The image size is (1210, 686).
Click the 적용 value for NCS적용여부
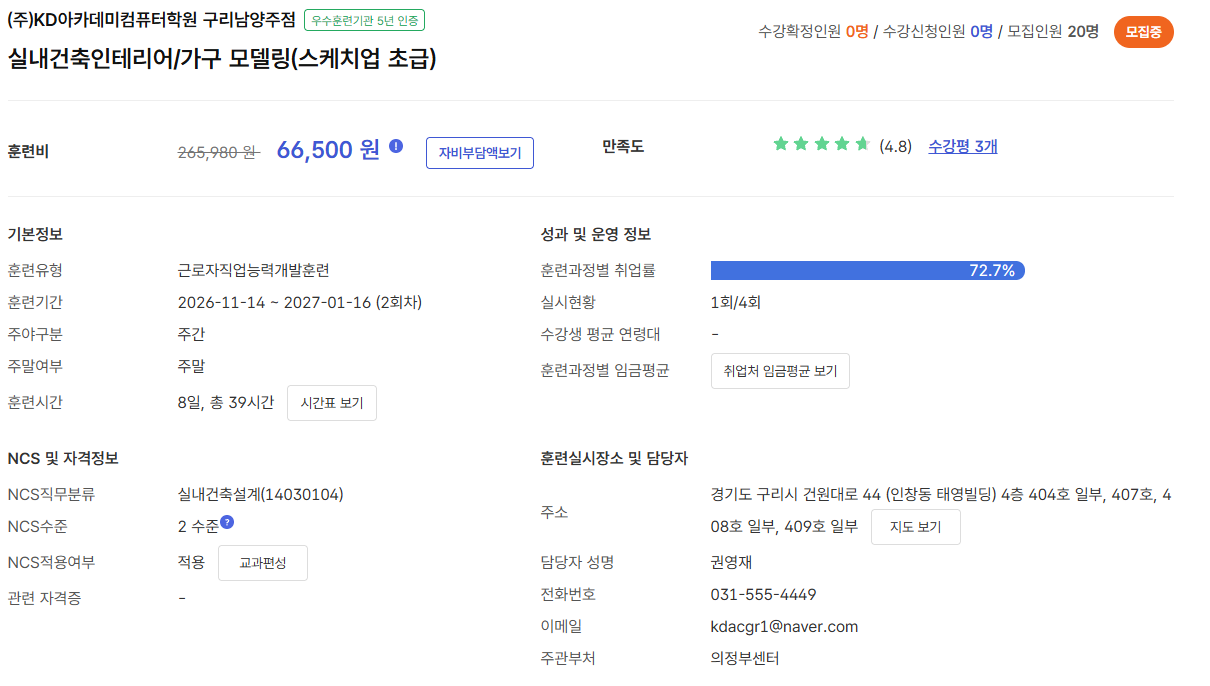(191, 562)
